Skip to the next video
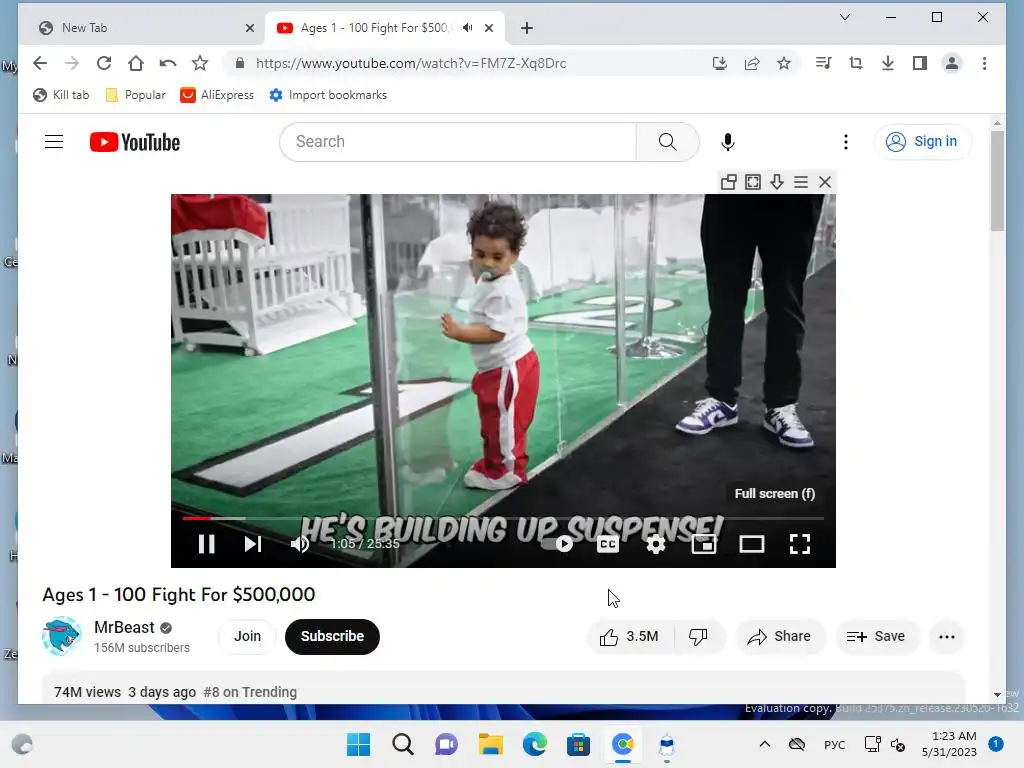 [253, 544]
